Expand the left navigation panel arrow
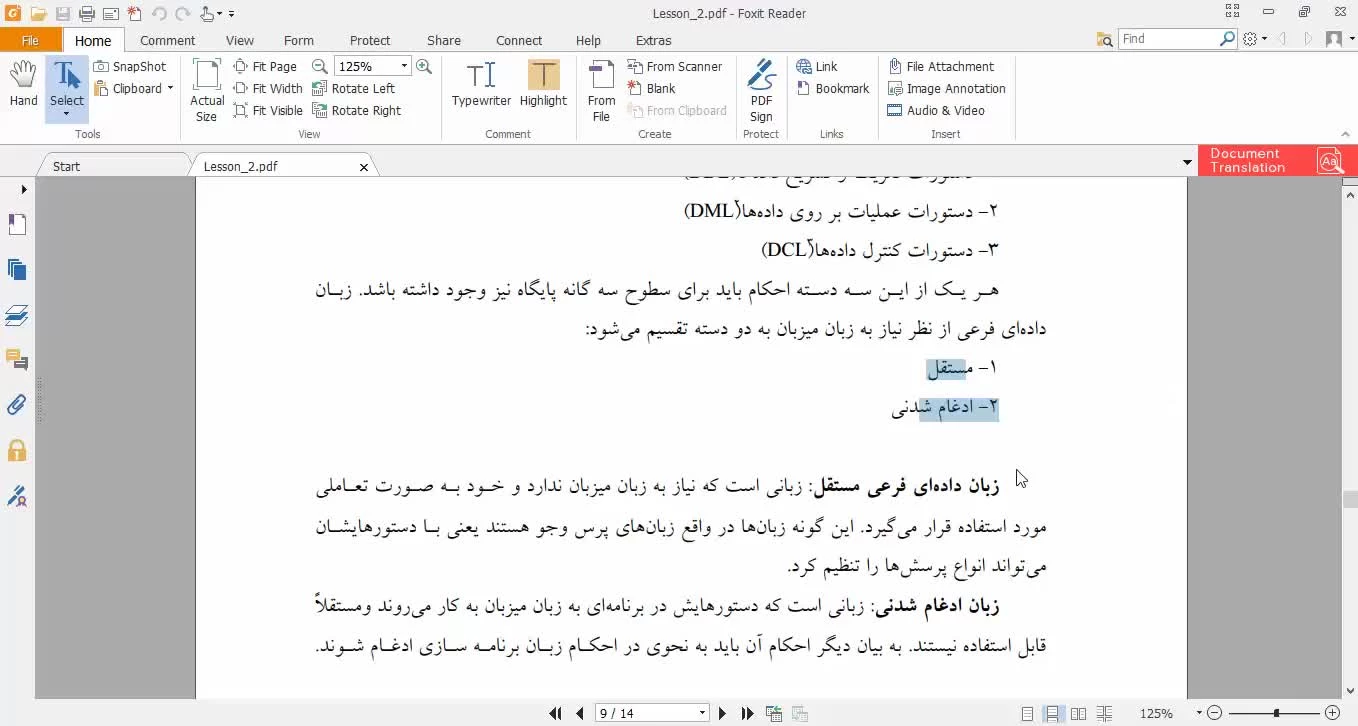Image resolution: width=1358 pixels, height=726 pixels. click(23, 189)
